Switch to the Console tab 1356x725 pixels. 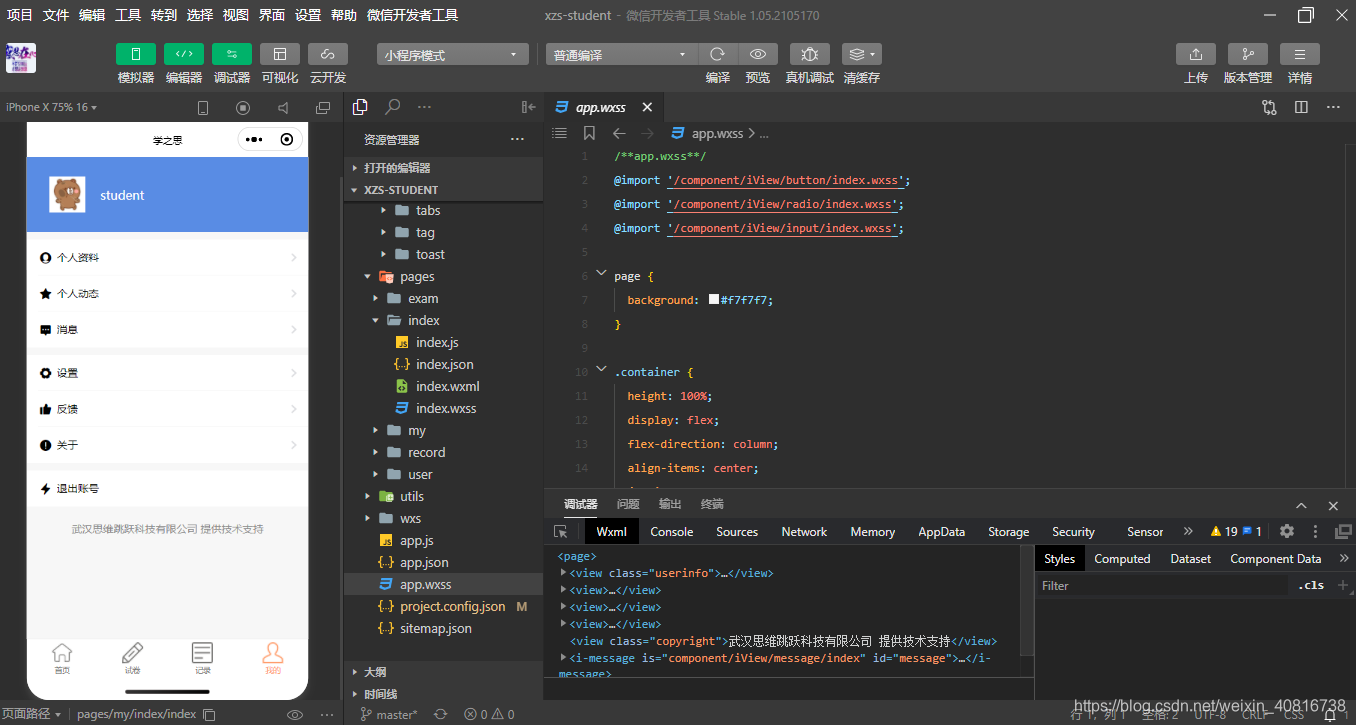[x=672, y=531]
